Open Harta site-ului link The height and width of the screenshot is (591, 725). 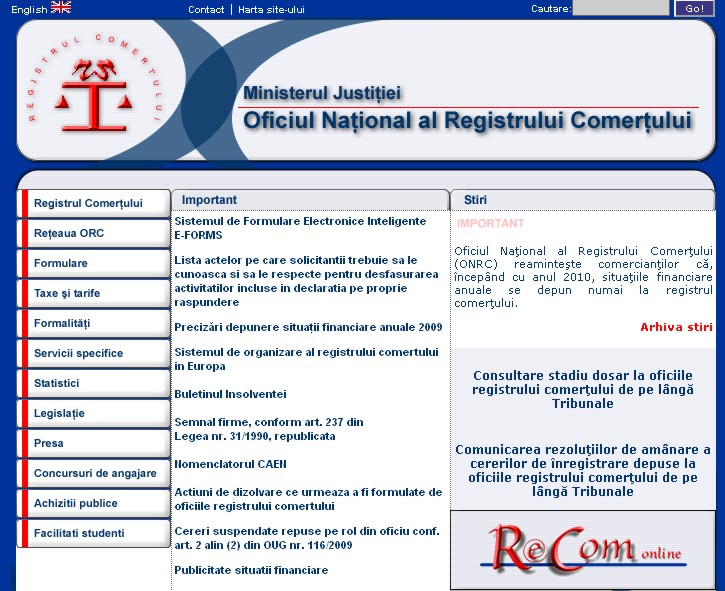click(x=272, y=9)
